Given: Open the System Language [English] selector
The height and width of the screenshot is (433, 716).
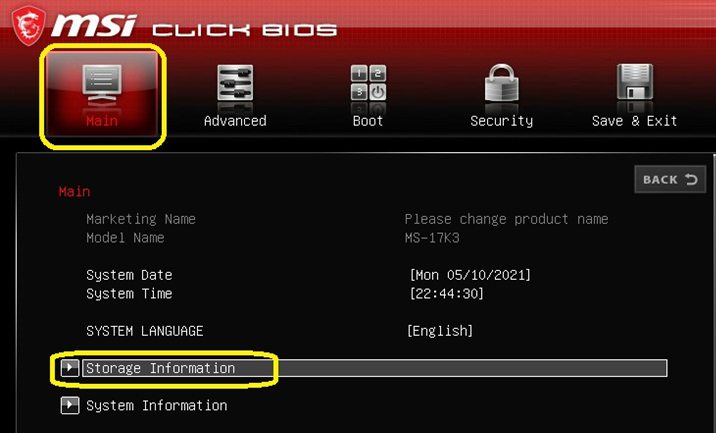Looking at the screenshot, I should (440, 331).
